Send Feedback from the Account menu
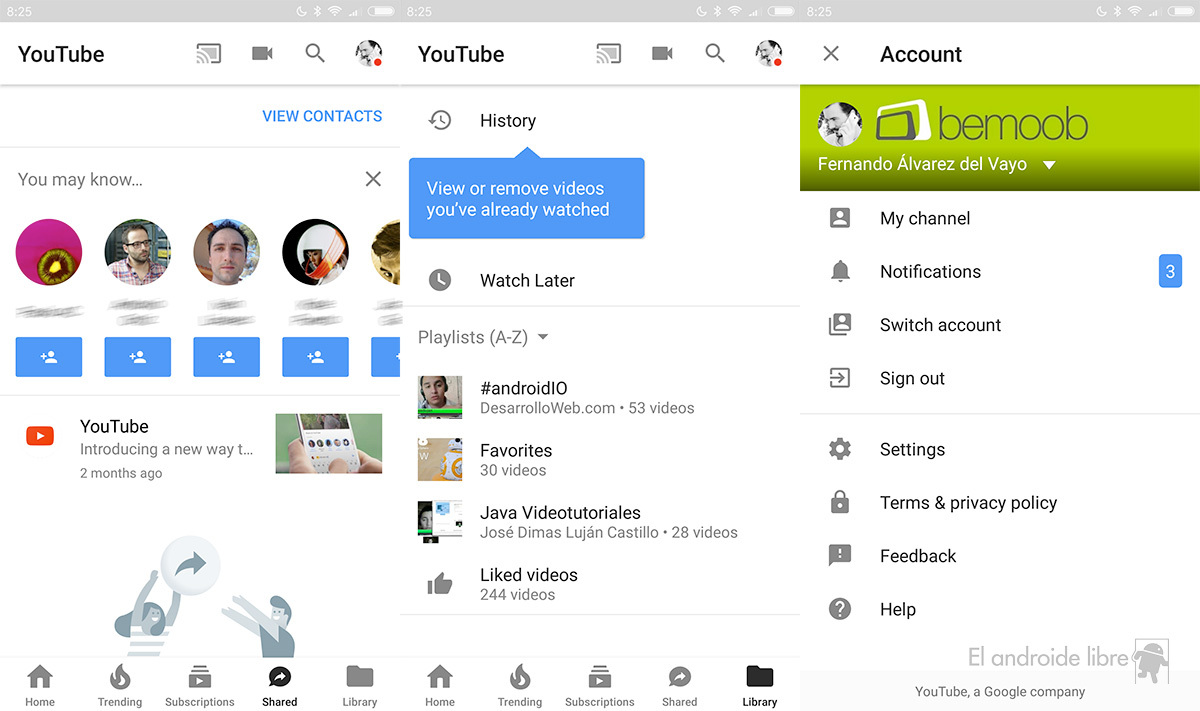The image size is (1200, 711). click(1000, 556)
